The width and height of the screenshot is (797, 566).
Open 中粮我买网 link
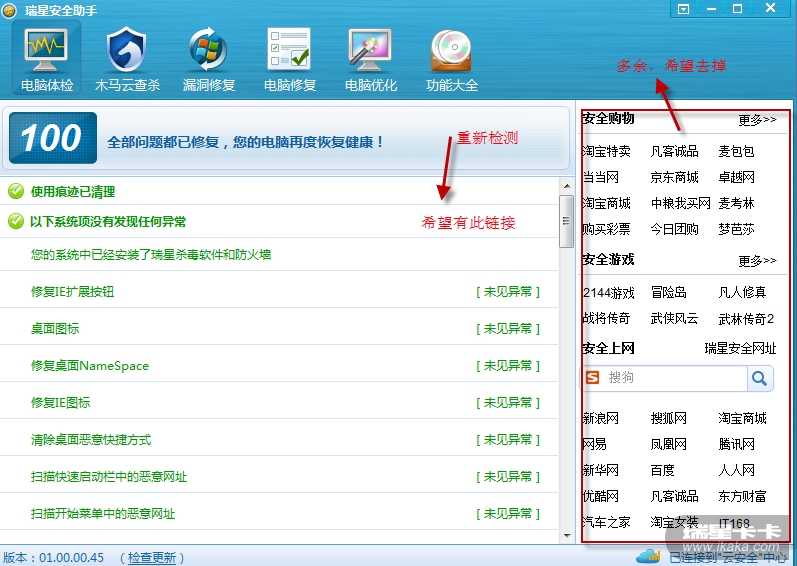click(681, 203)
